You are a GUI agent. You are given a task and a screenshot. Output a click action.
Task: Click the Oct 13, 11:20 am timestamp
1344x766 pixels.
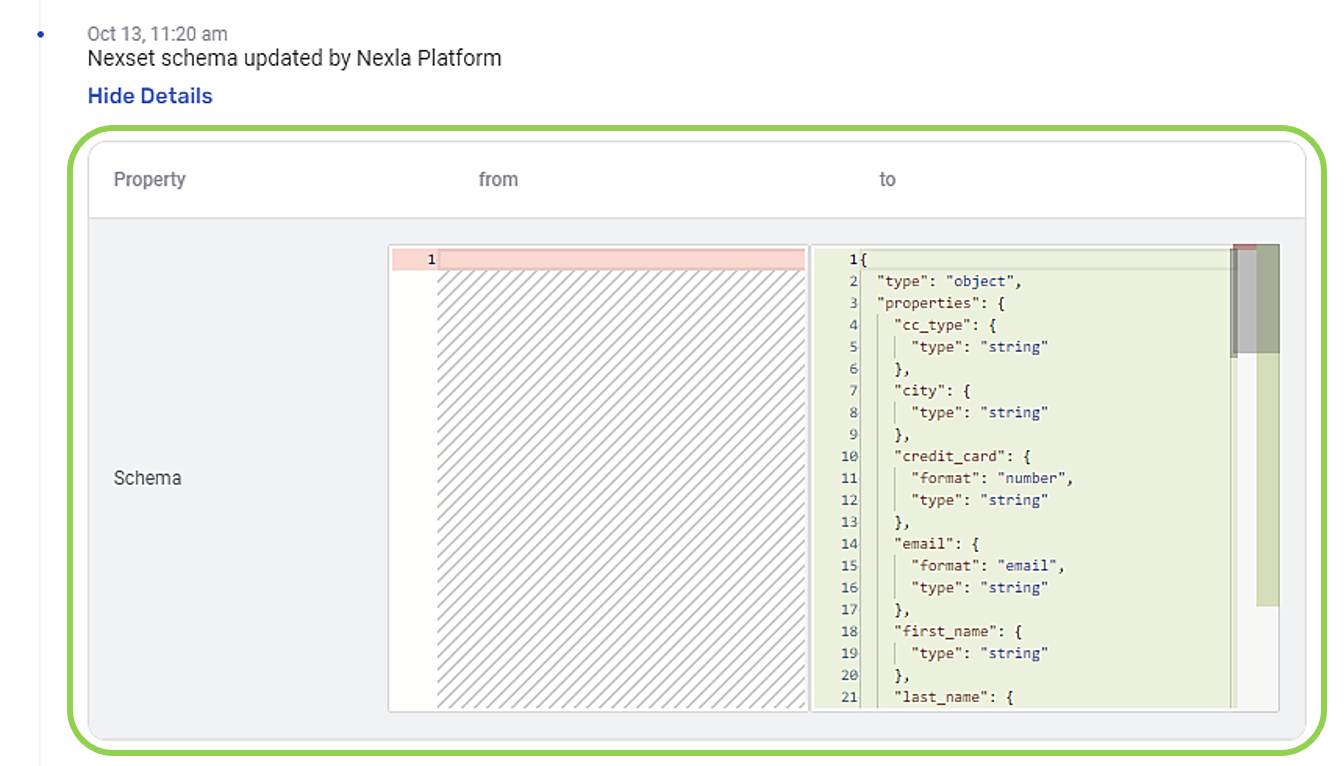[x=157, y=35]
